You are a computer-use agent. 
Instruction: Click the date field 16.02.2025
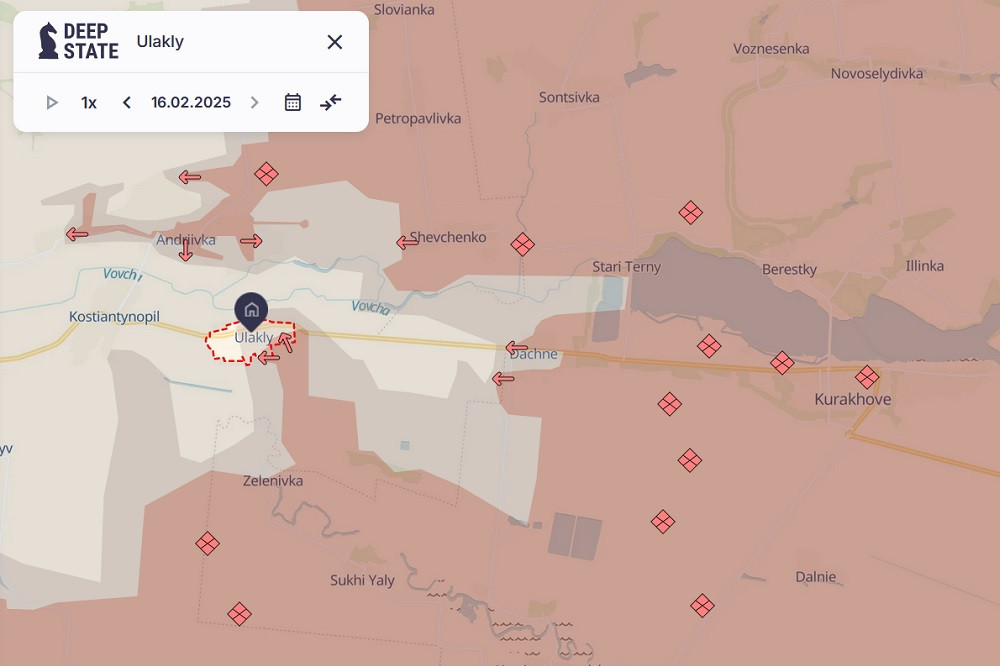click(191, 102)
